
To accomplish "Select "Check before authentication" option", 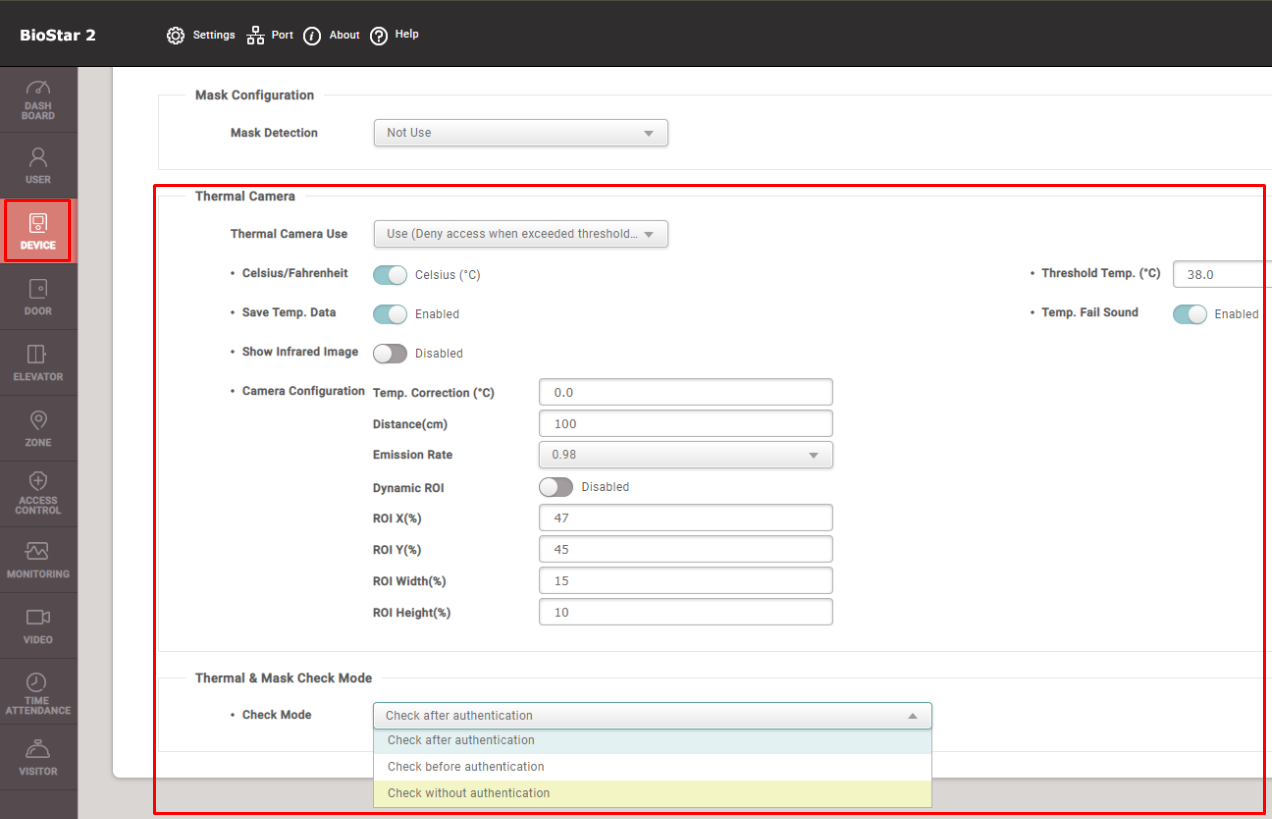I will tap(466, 767).
